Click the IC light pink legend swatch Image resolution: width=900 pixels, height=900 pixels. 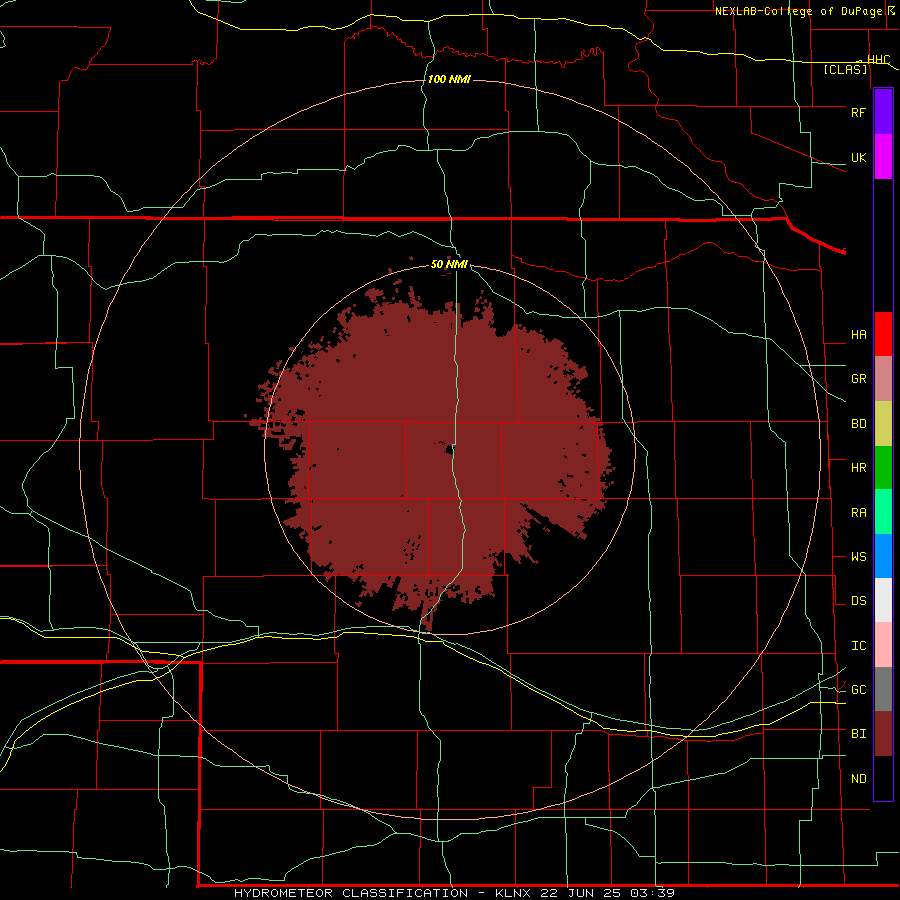pos(883,645)
